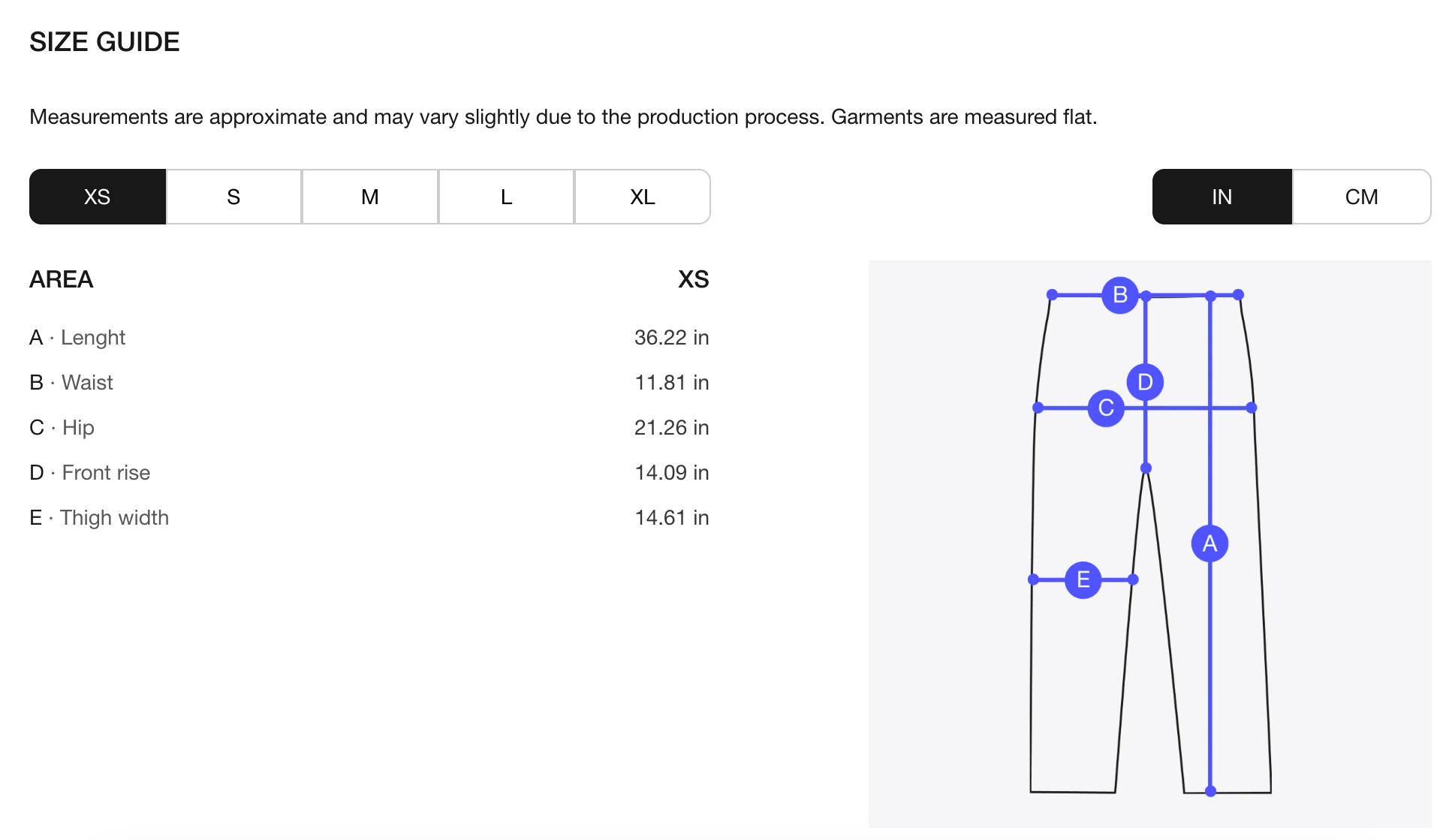Click the C hip marker on diagram
The width and height of the screenshot is (1440, 840).
coord(1106,408)
